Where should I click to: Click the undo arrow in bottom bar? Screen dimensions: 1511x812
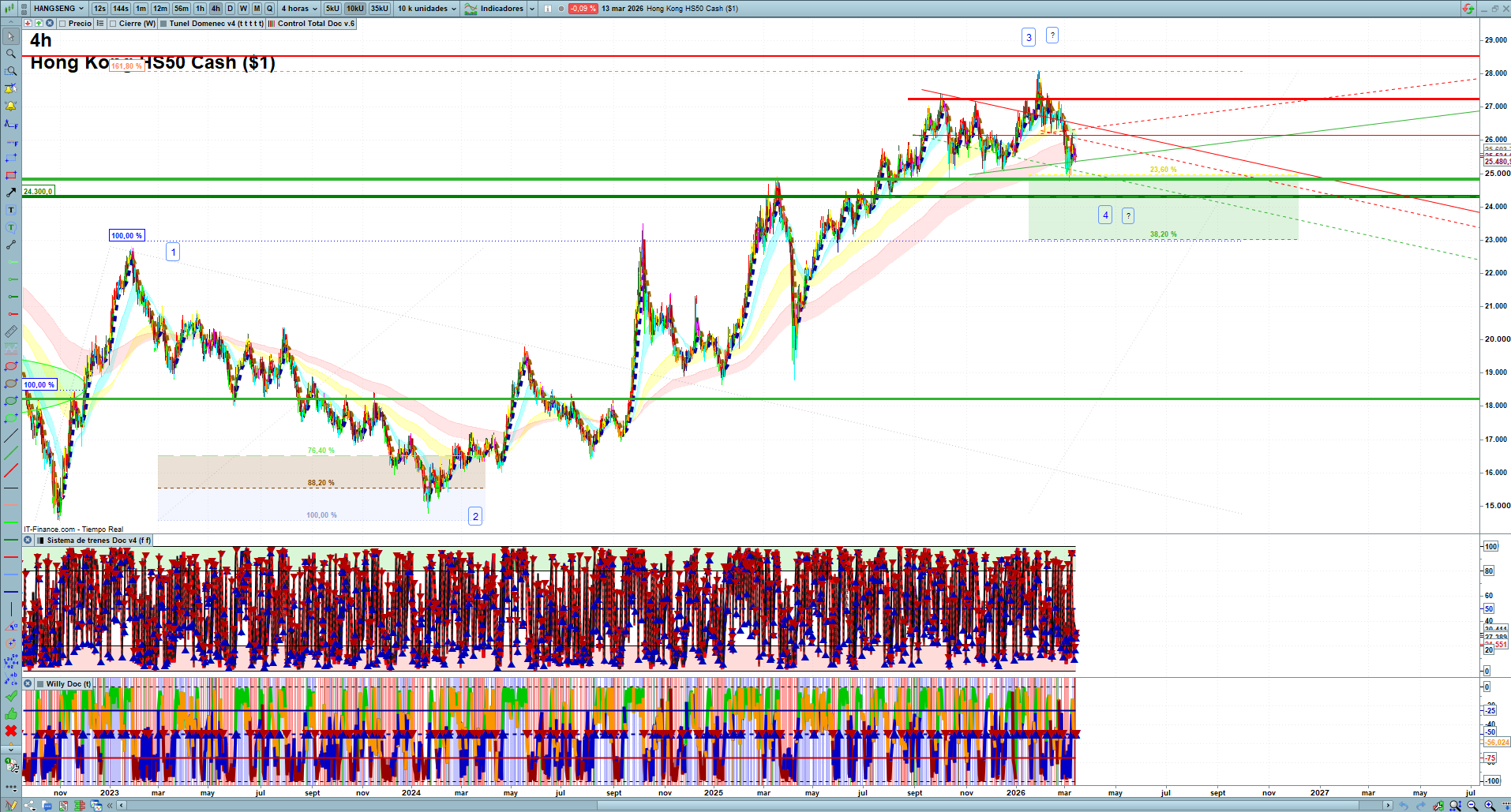coord(1403,806)
